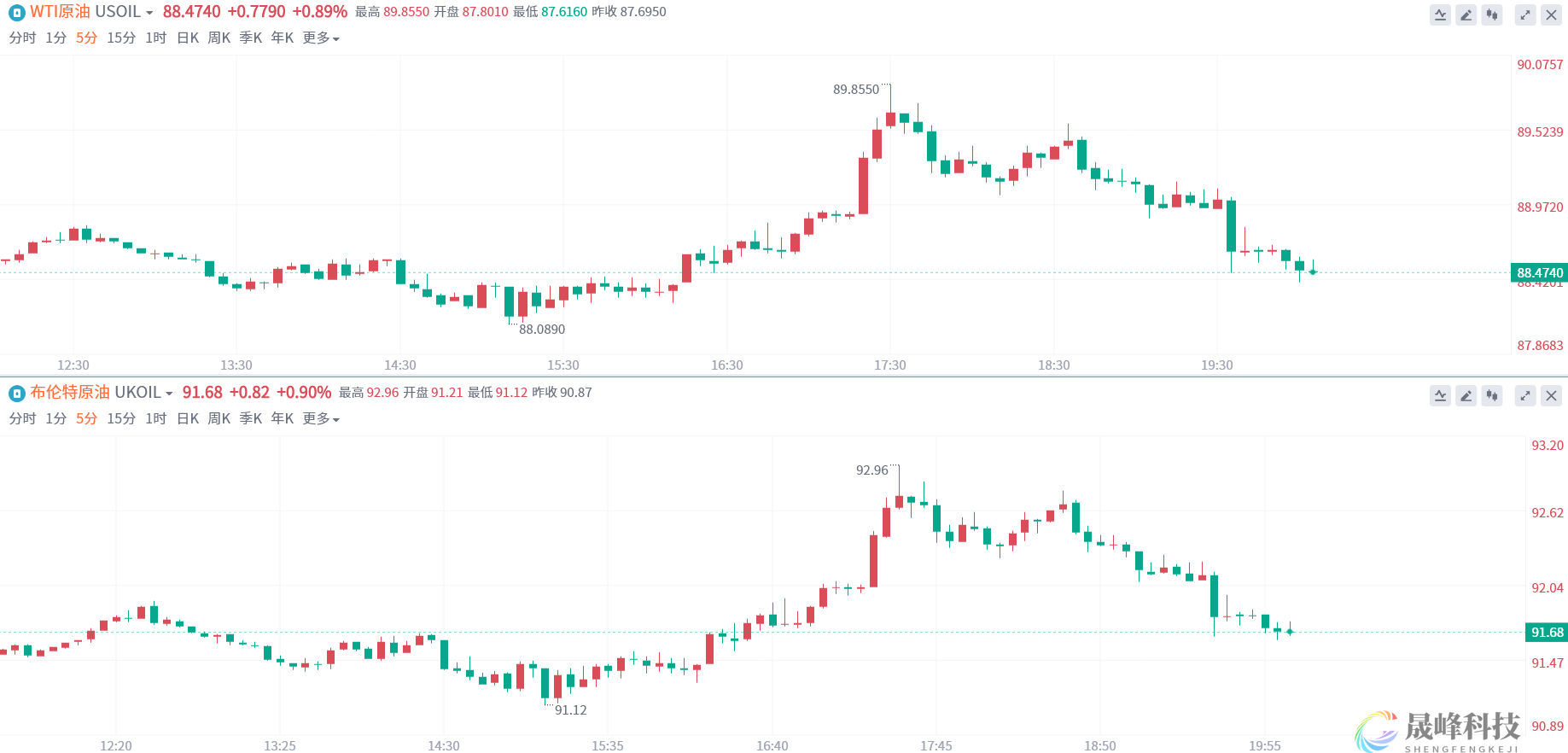
Task: Click candlestick style icon on WTI chart
Action: point(1491,15)
